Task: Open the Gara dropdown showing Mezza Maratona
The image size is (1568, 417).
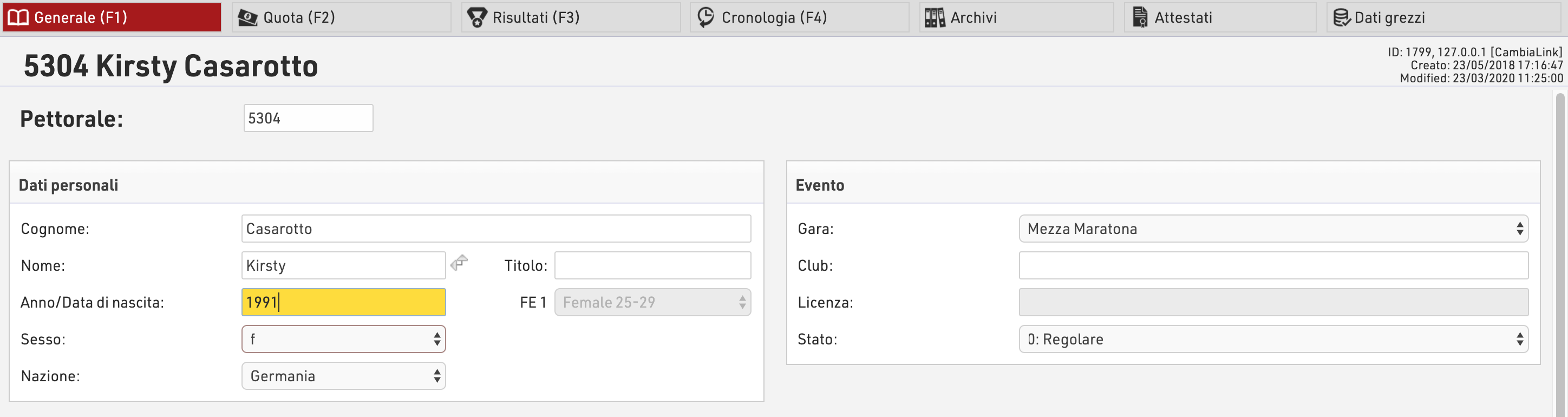Action: (x=1273, y=229)
